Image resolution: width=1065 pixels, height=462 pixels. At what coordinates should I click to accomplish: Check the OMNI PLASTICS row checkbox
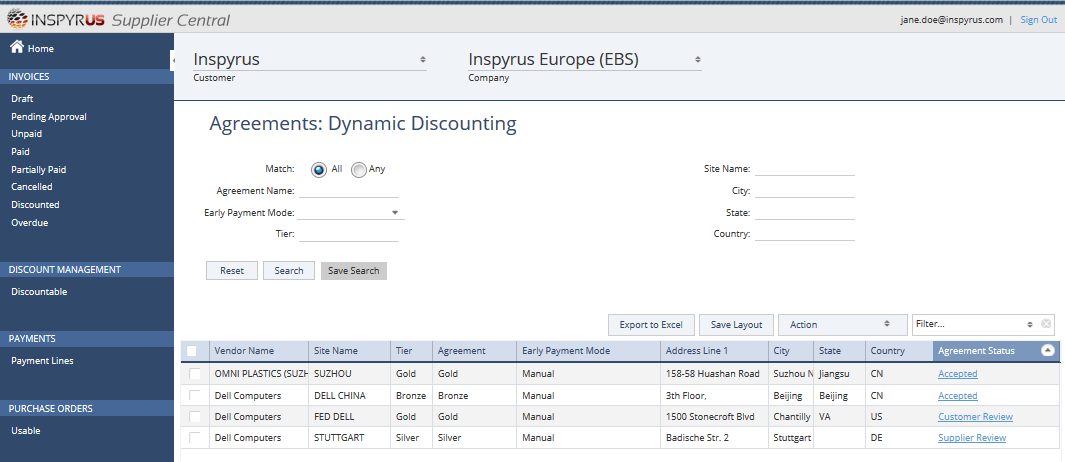click(x=195, y=374)
